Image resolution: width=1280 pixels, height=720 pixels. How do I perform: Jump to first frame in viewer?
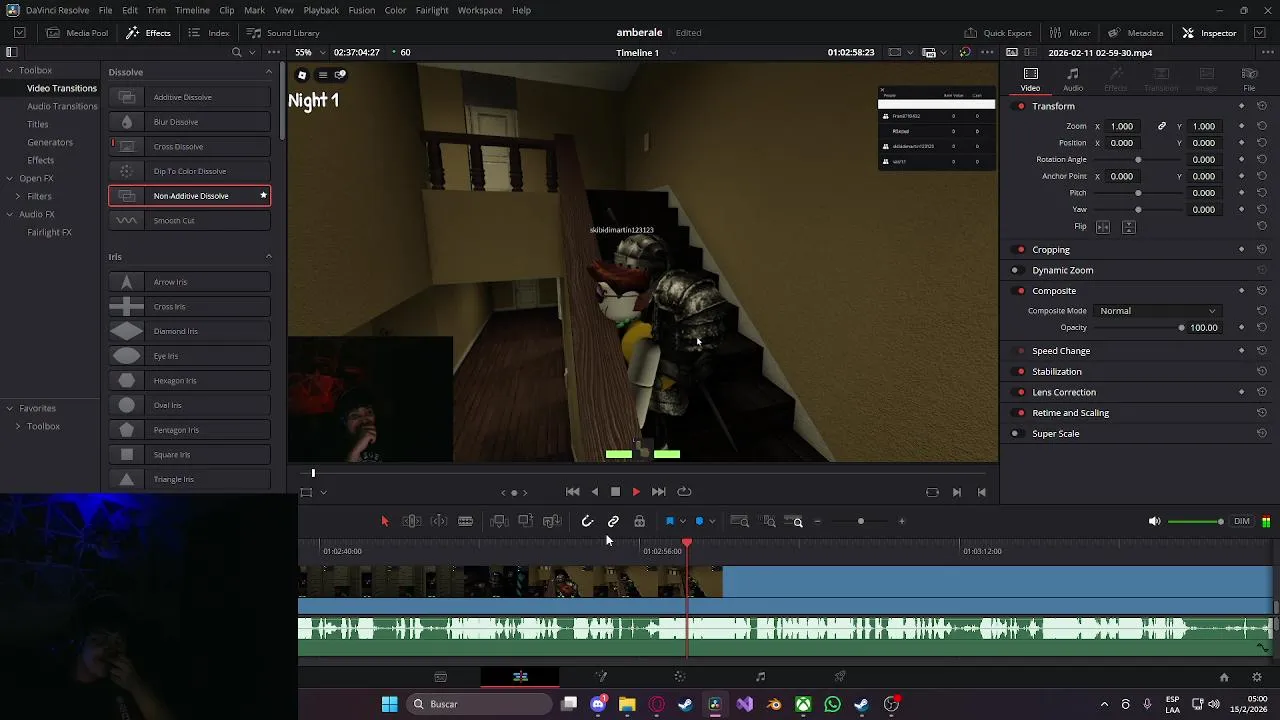573,492
